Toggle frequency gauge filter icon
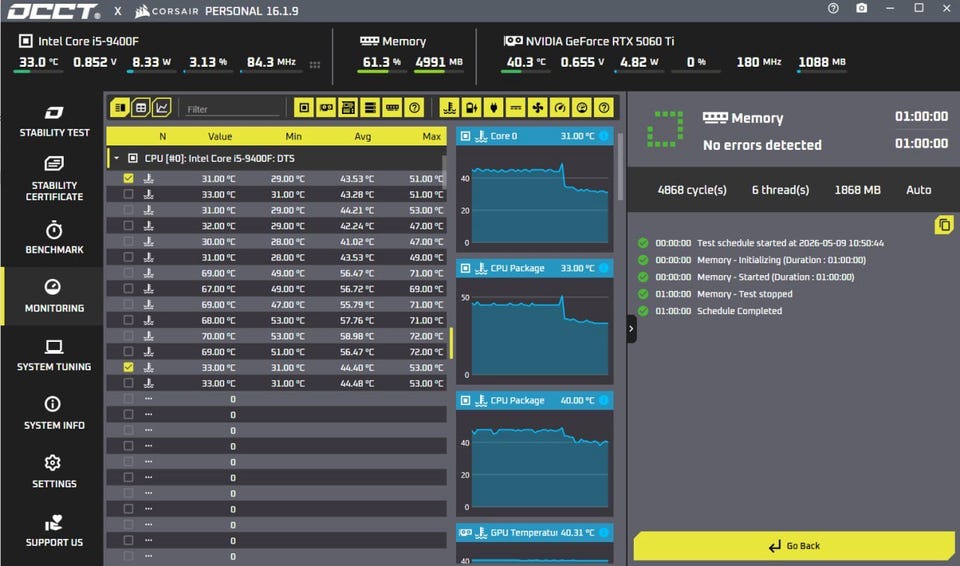The height and width of the screenshot is (566, 960). 560,108
